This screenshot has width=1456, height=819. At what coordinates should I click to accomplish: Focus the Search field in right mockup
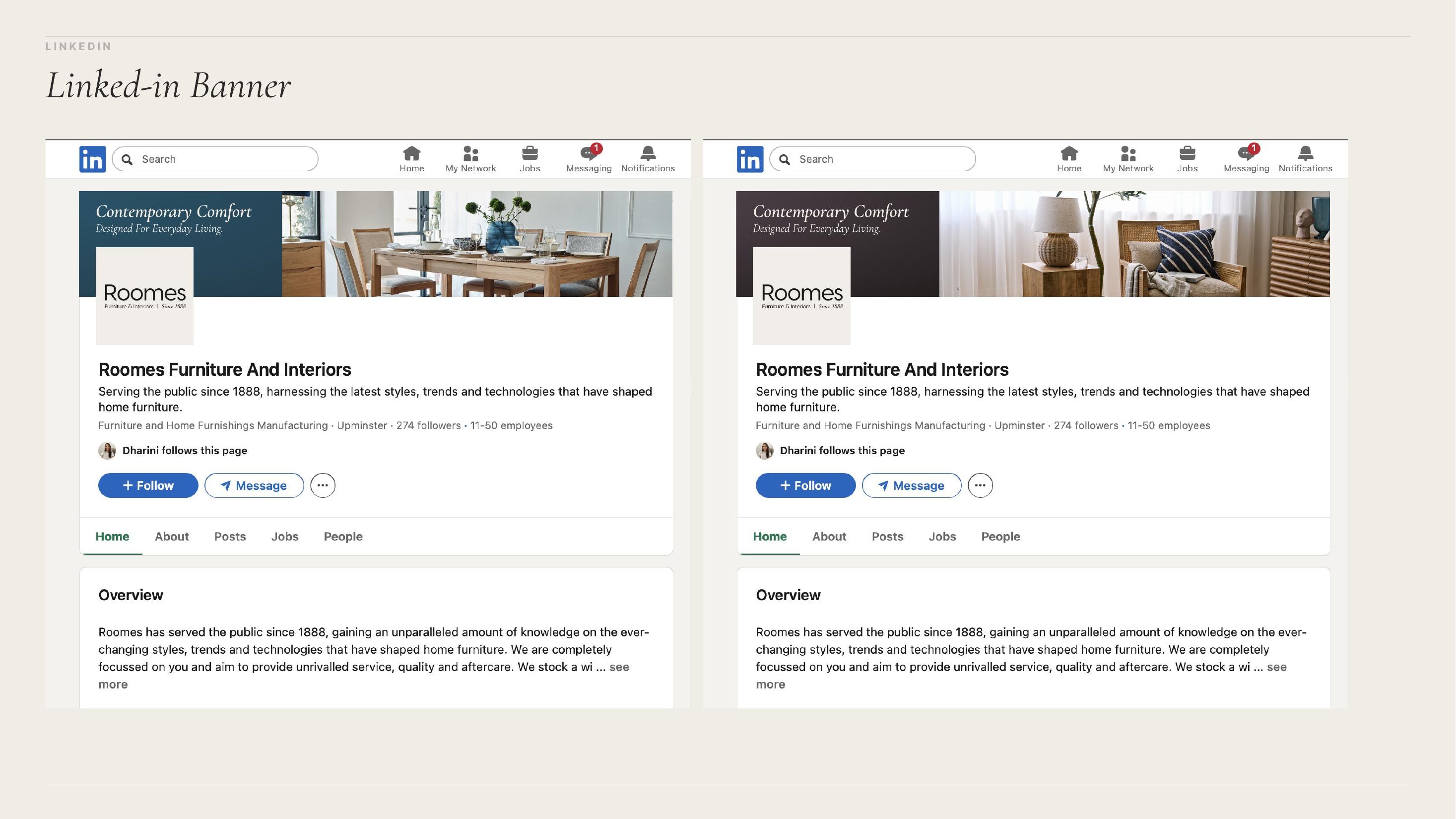click(x=873, y=159)
